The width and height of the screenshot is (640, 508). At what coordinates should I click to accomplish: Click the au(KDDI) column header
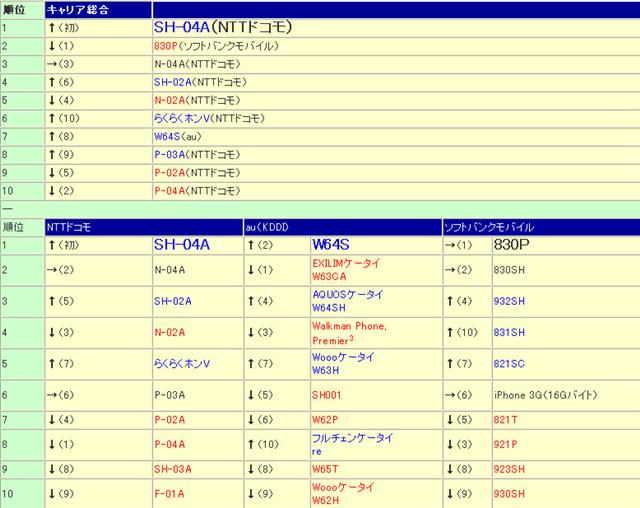tap(343, 227)
